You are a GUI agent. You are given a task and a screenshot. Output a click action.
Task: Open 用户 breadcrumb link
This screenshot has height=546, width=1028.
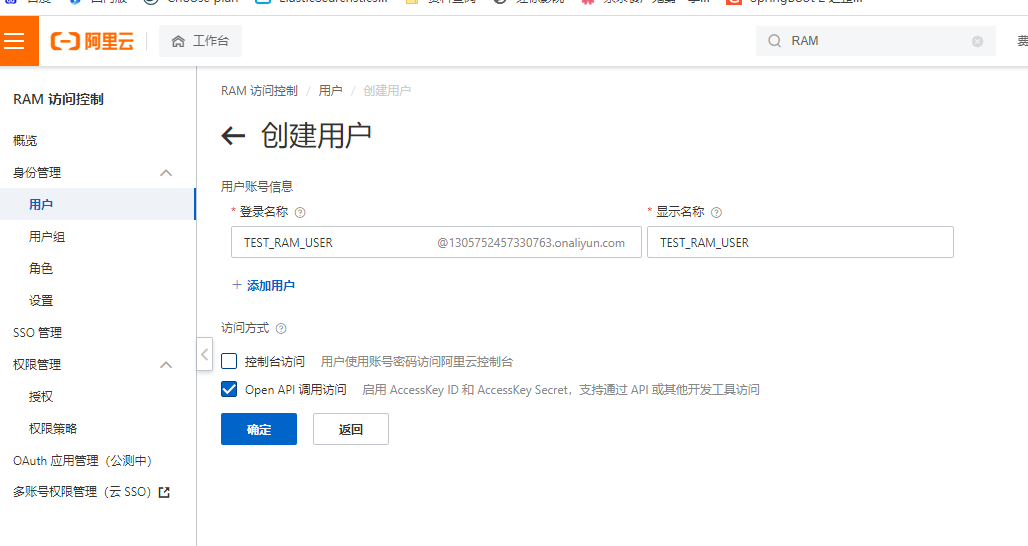click(x=330, y=90)
